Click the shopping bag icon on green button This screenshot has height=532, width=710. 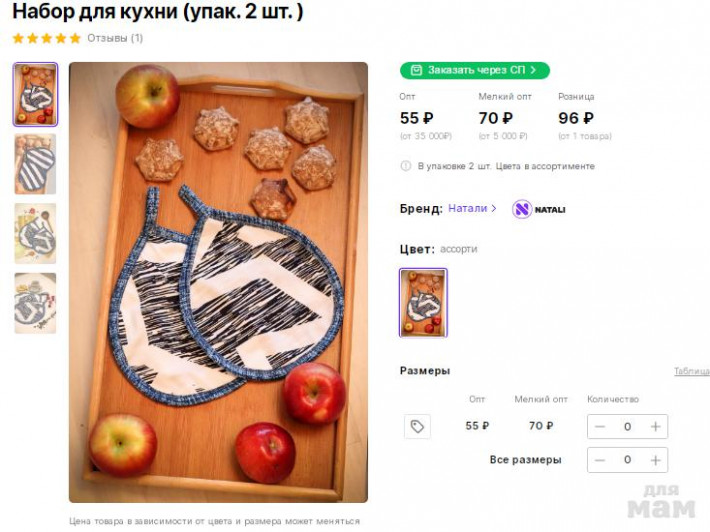click(x=416, y=70)
